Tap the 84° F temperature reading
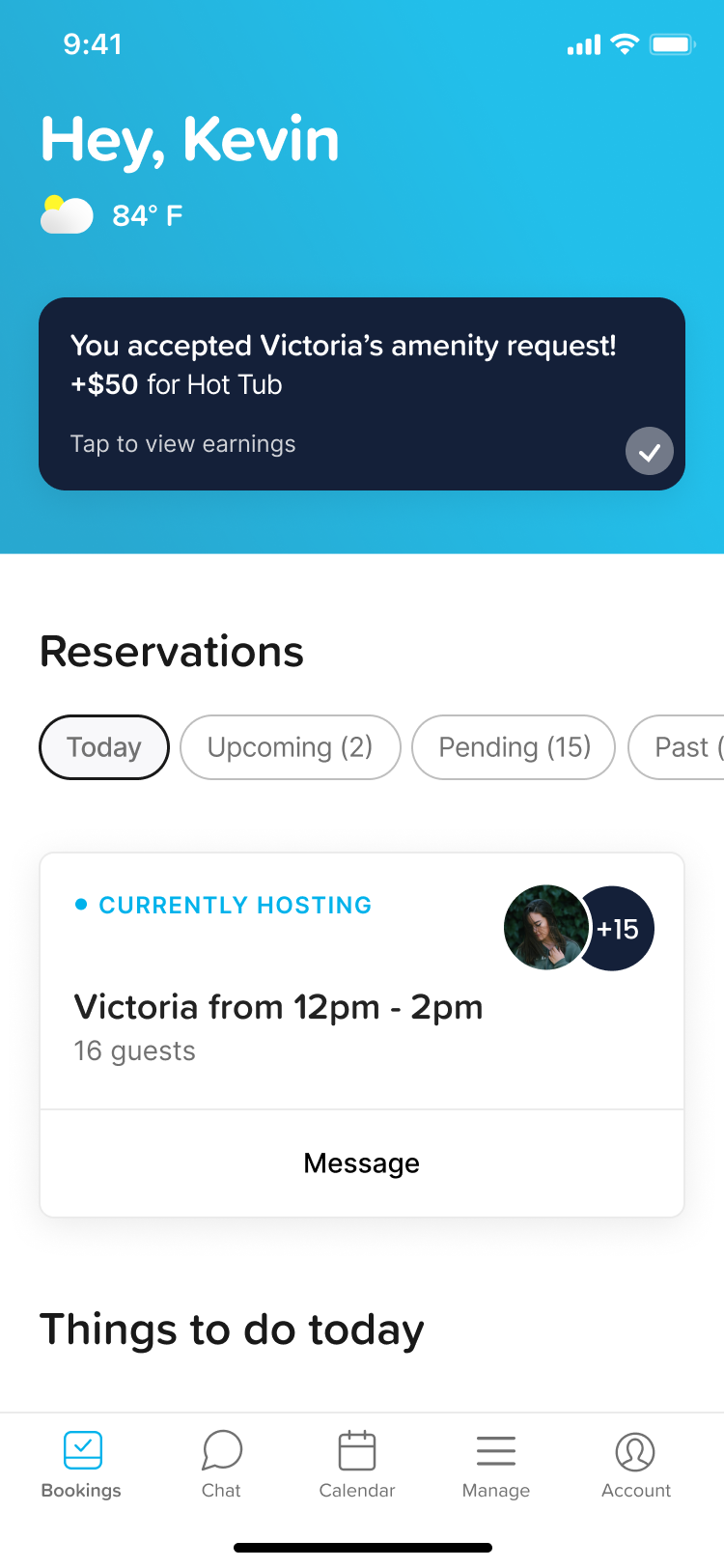Viewport: 724px width, 1568px height. (x=147, y=215)
